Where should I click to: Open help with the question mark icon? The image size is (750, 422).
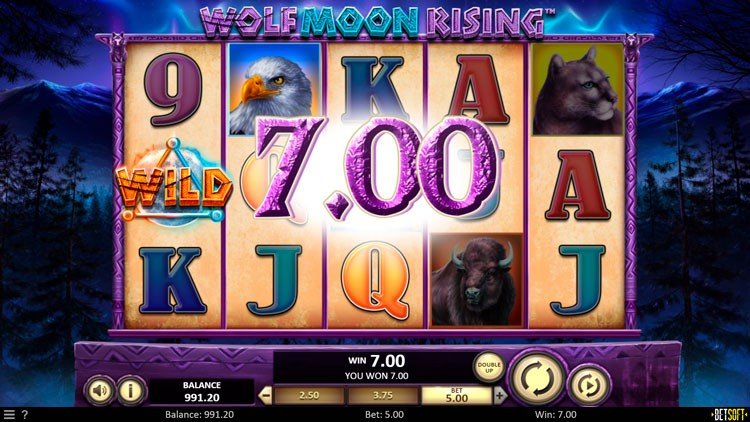pos(25,415)
